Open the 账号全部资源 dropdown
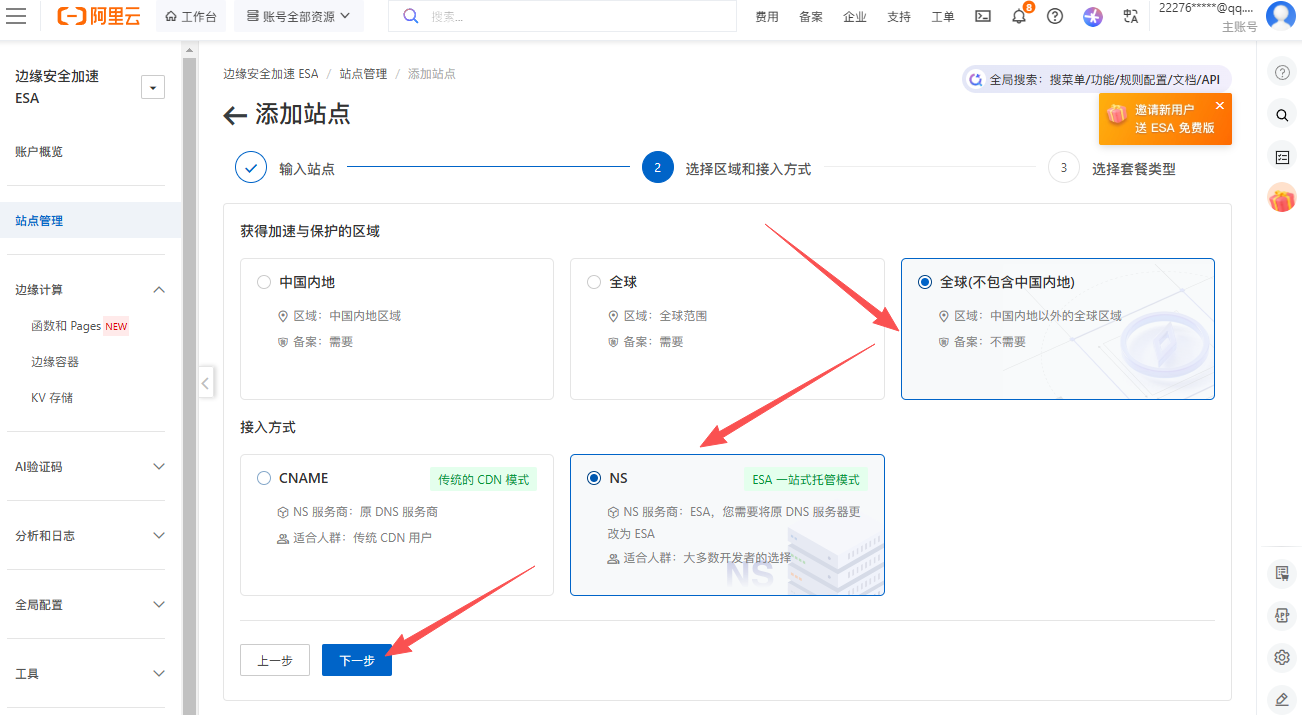The height and width of the screenshot is (715, 1302). point(299,16)
